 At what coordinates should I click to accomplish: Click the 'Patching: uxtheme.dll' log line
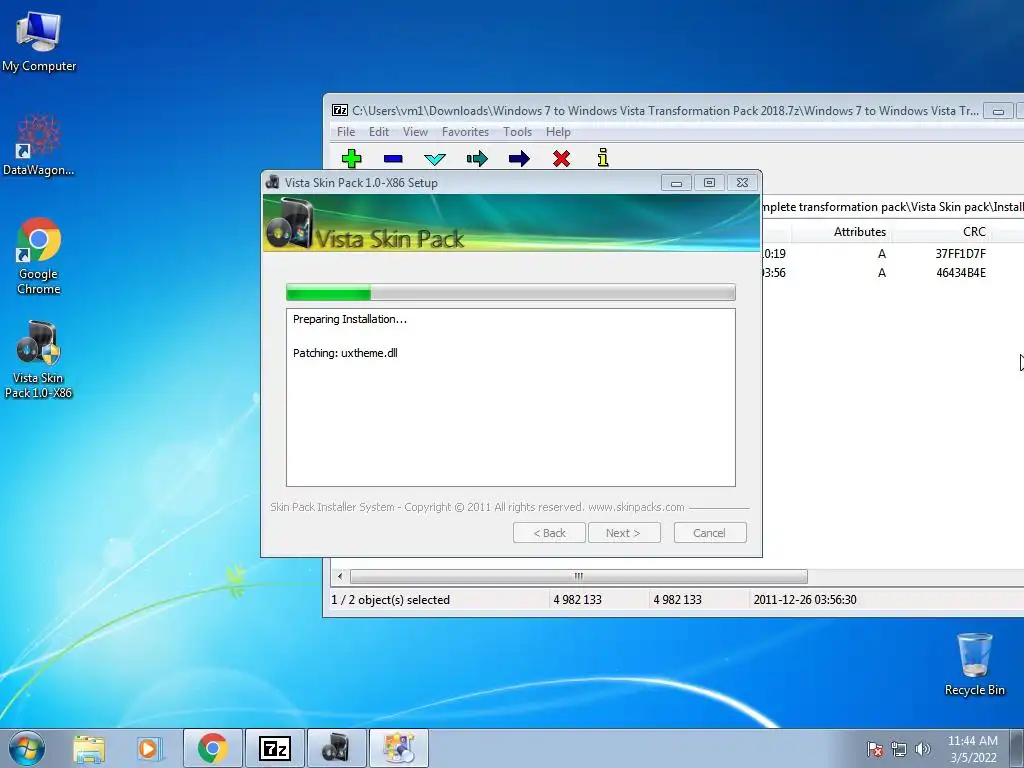coord(345,353)
